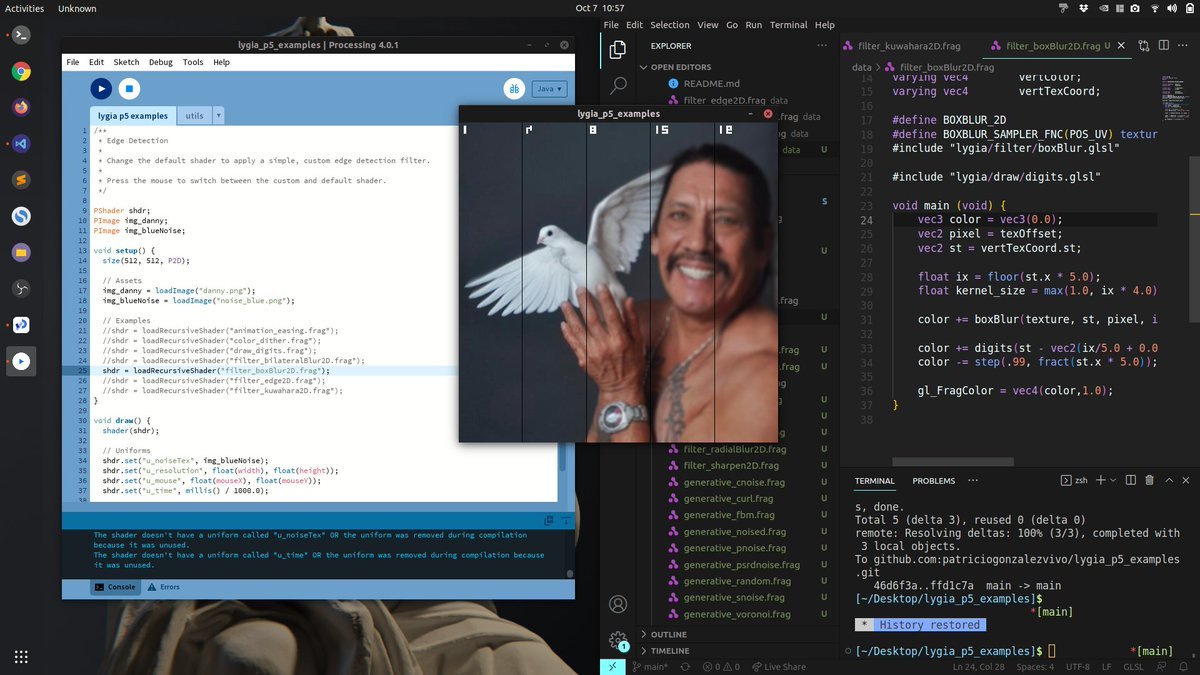
Task: Switch to the utils tab in Processing
Action: coord(194,116)
